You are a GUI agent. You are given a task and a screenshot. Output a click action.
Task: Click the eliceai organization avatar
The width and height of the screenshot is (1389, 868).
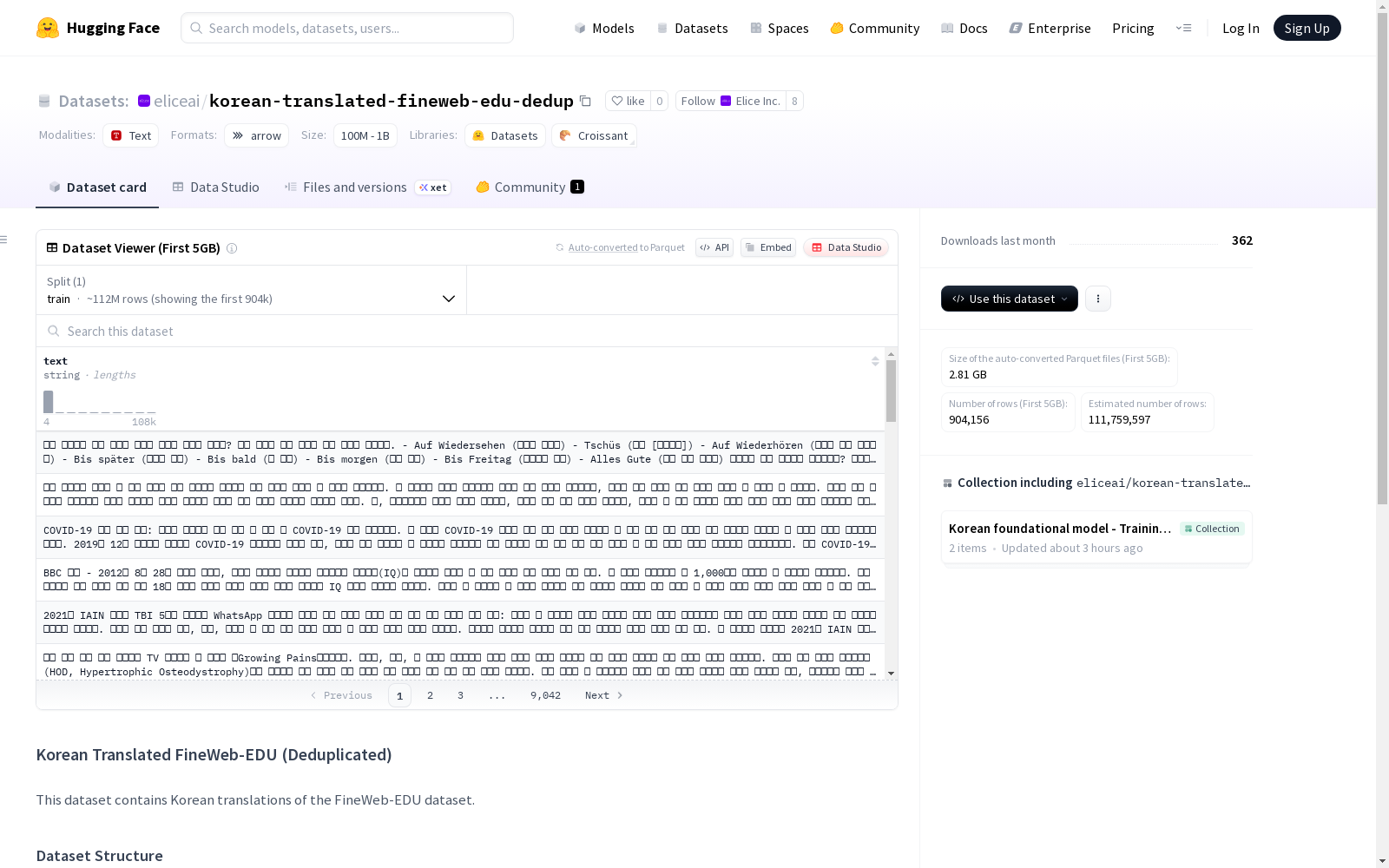[144, 101]
